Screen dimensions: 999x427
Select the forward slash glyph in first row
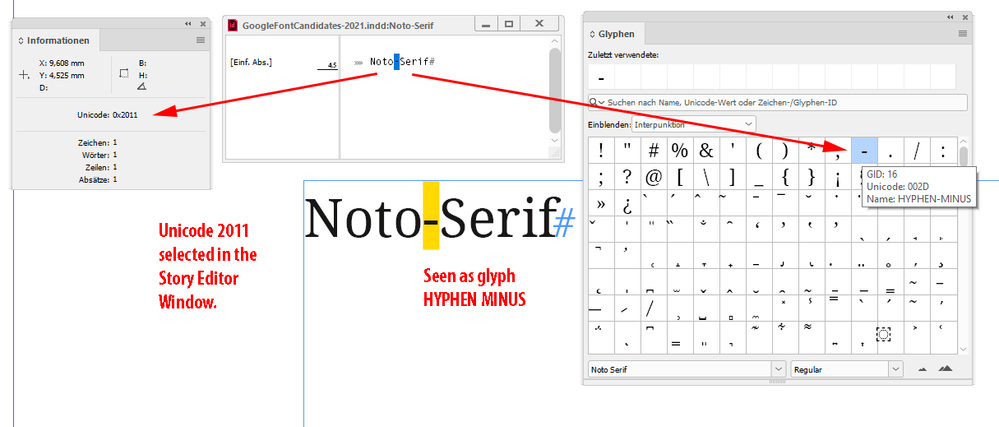[917, 150]
